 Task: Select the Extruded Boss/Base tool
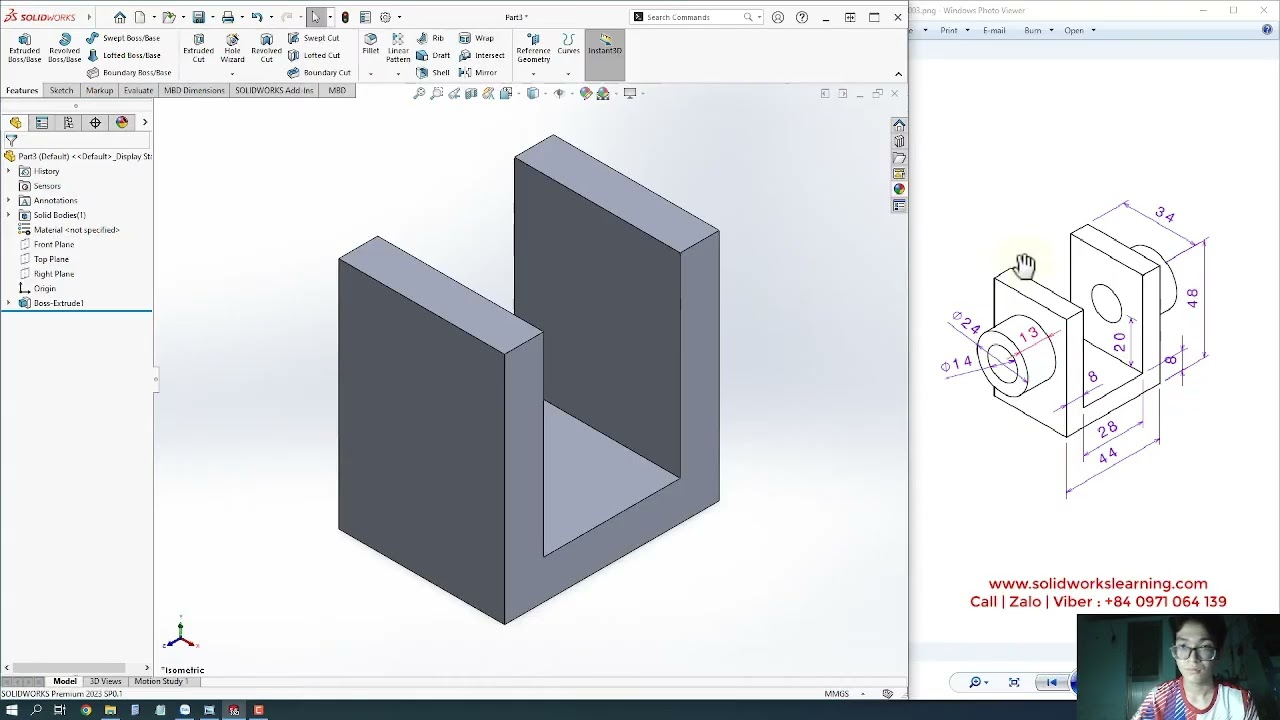tap(24, 48)
